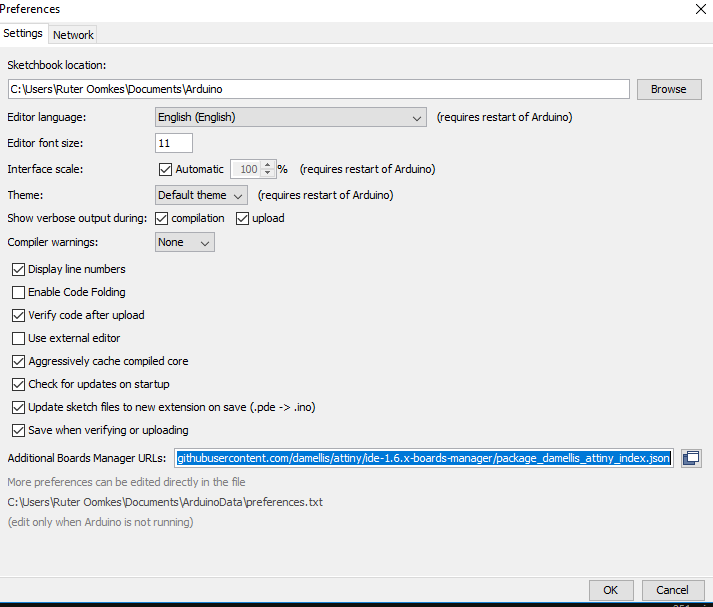Viewport: 713px width, 607px height.
Task: Toggle Verify code after upload
Action: tap(19, 315)
